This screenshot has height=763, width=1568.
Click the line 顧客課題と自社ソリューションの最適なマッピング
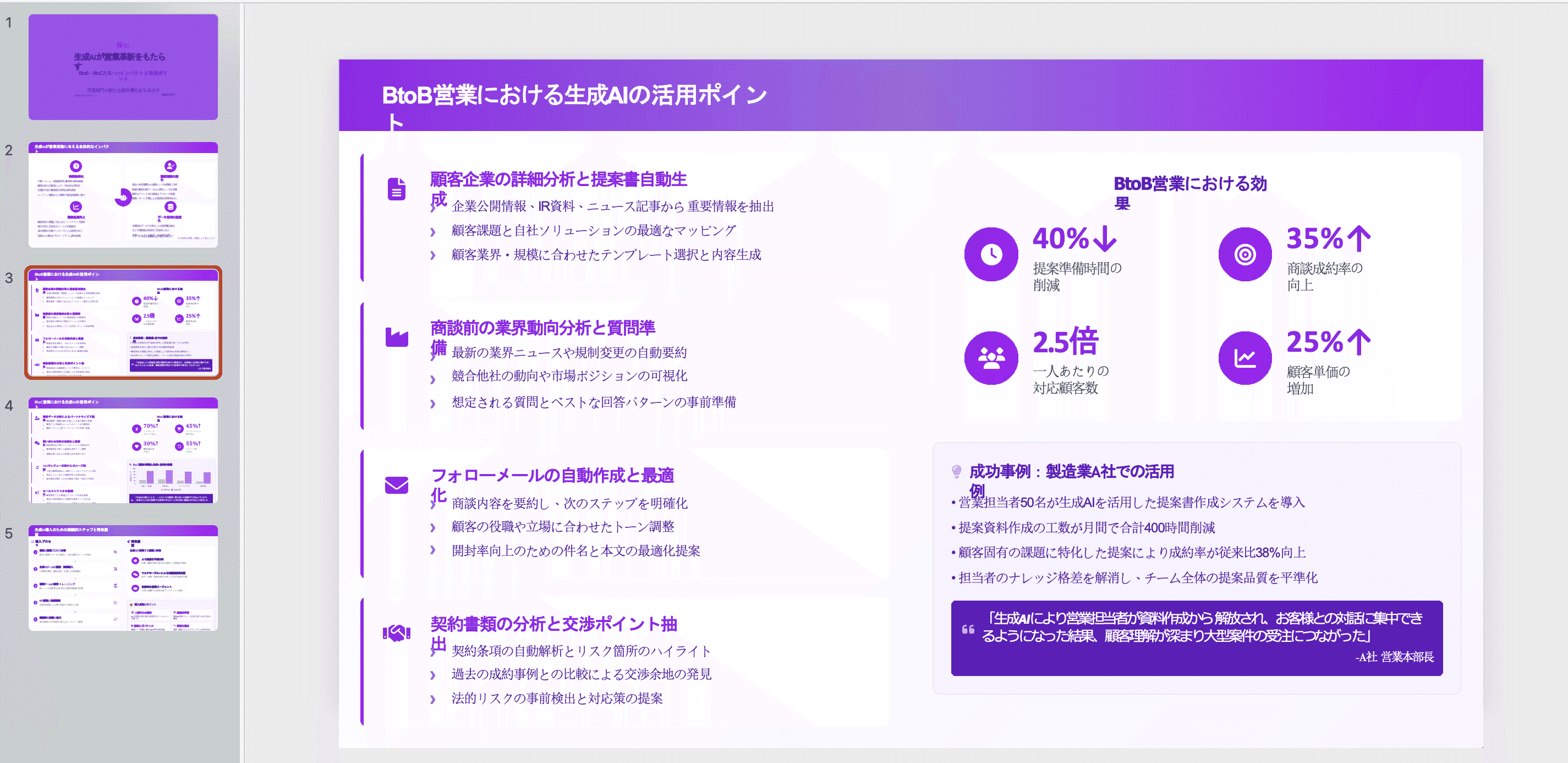pos(594,231)
